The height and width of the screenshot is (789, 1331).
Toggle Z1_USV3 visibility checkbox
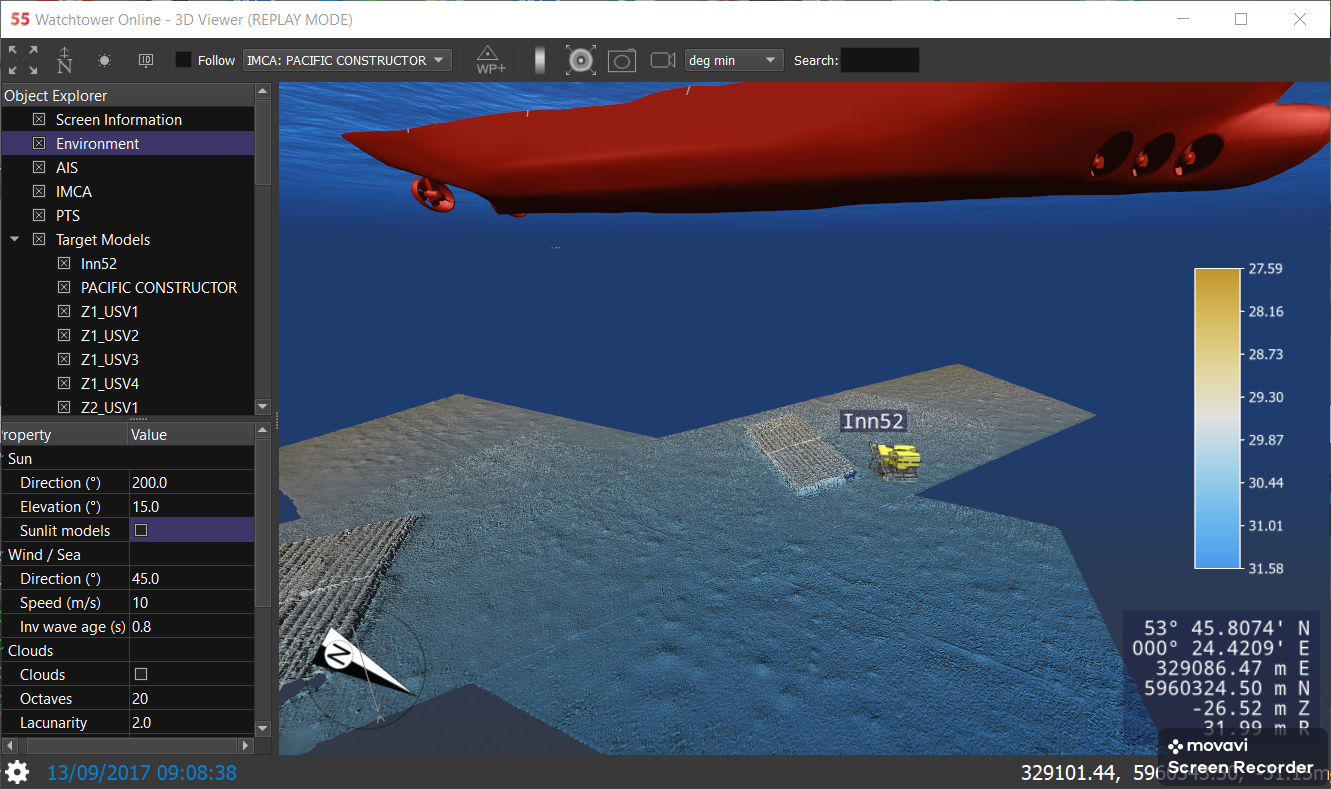[64, 359]
